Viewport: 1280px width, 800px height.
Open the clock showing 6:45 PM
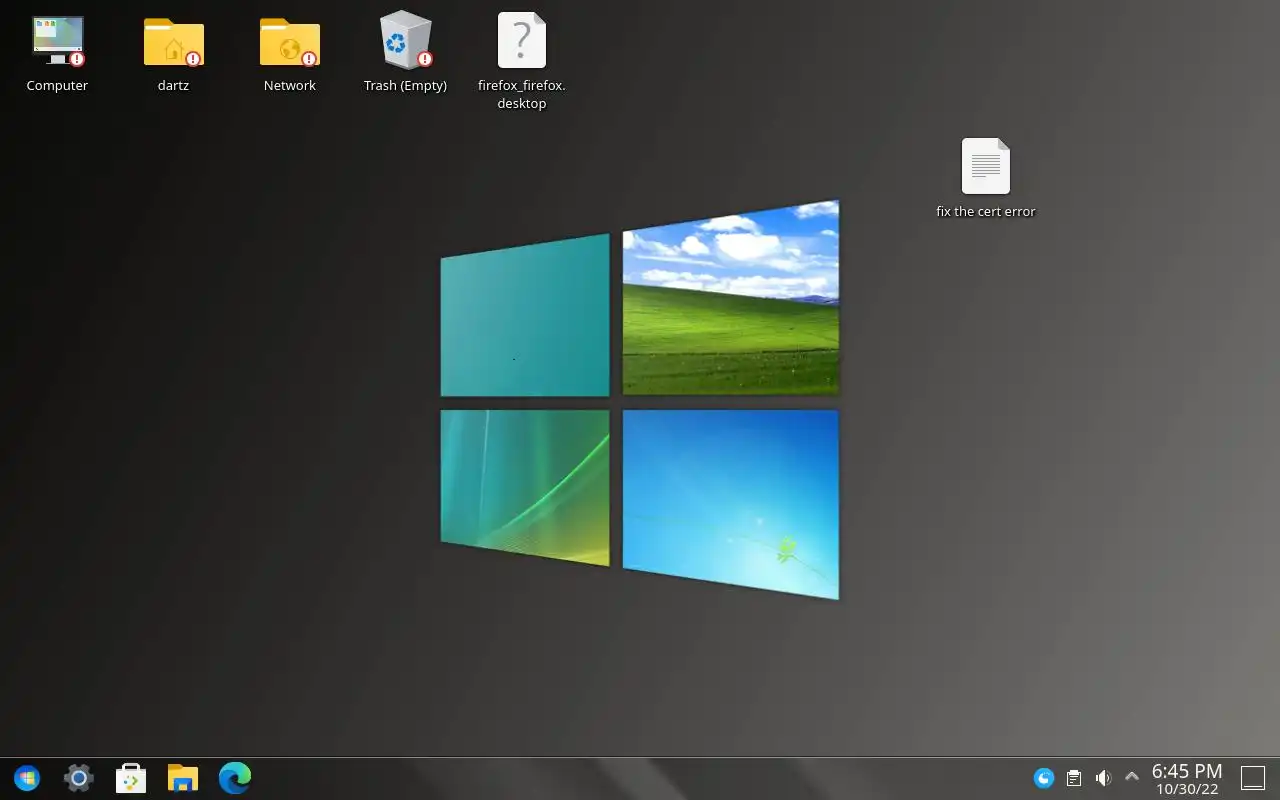pyautogui.click(x=1187, y=779)
